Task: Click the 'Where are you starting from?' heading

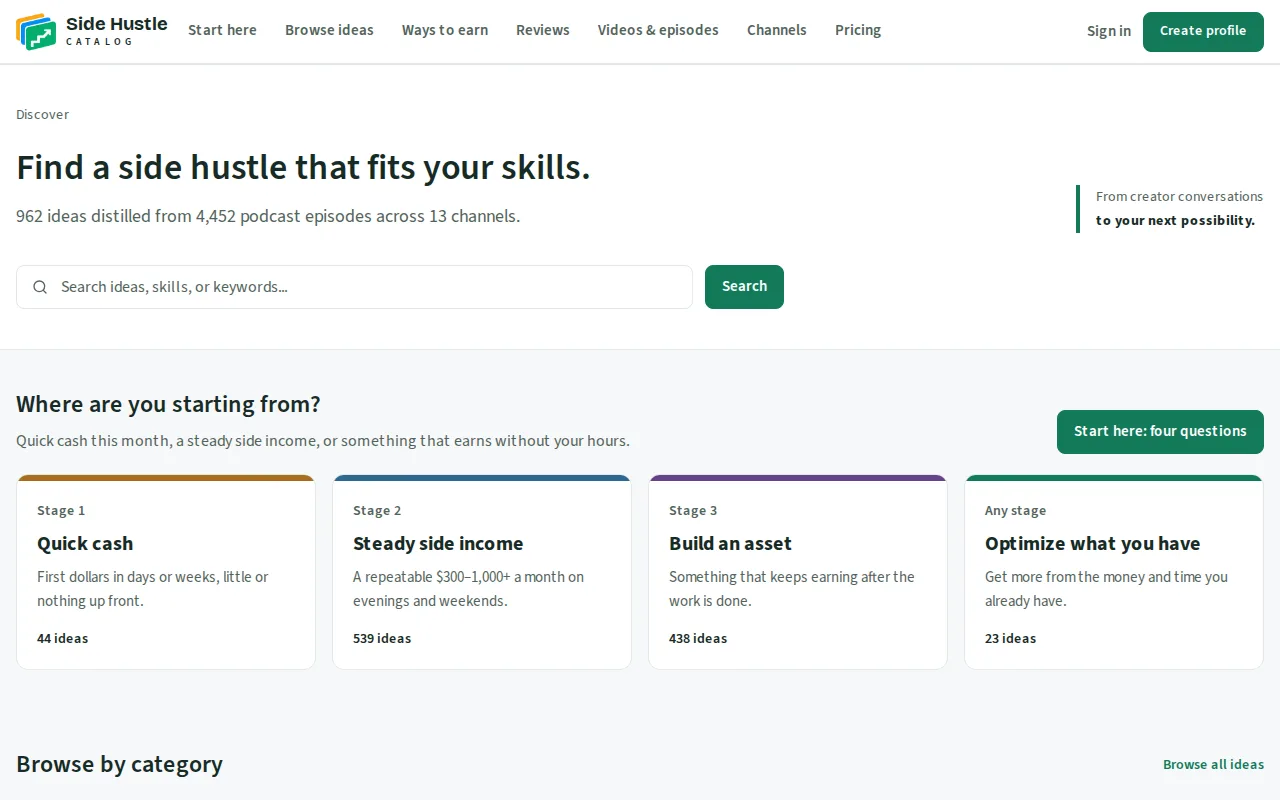Action: point(168,404)
